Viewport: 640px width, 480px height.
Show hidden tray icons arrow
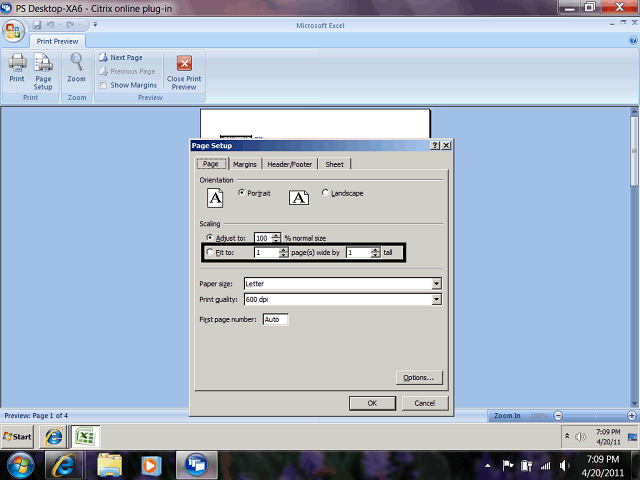[x=487, y=466]
